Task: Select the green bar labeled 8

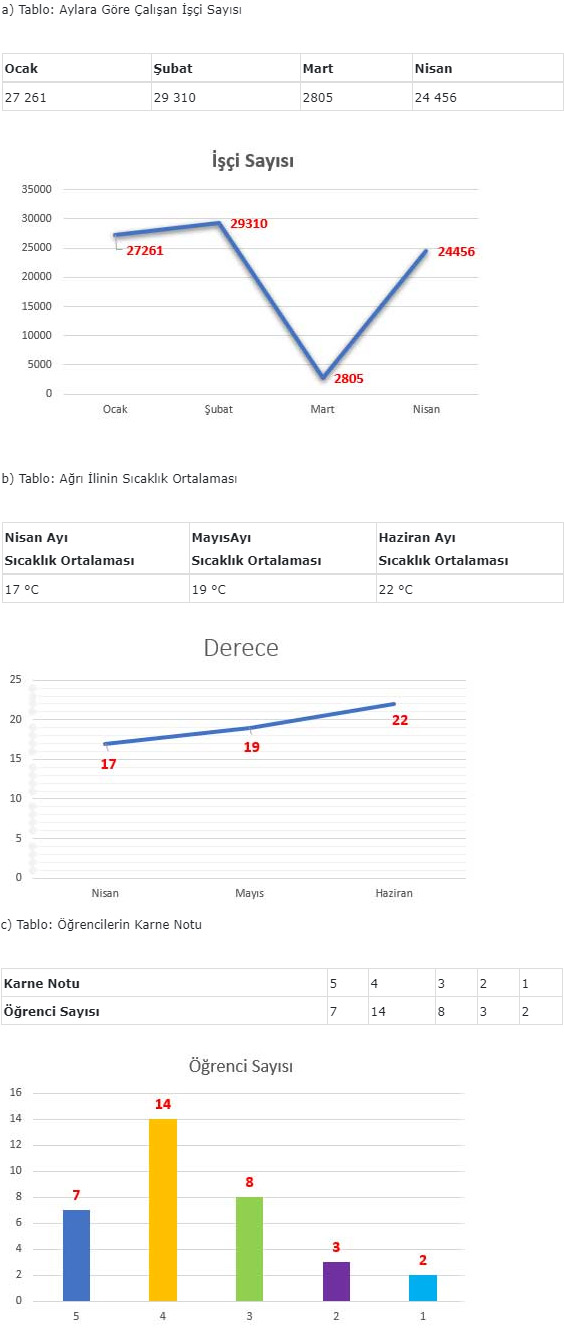Action: coord(249,1249)
